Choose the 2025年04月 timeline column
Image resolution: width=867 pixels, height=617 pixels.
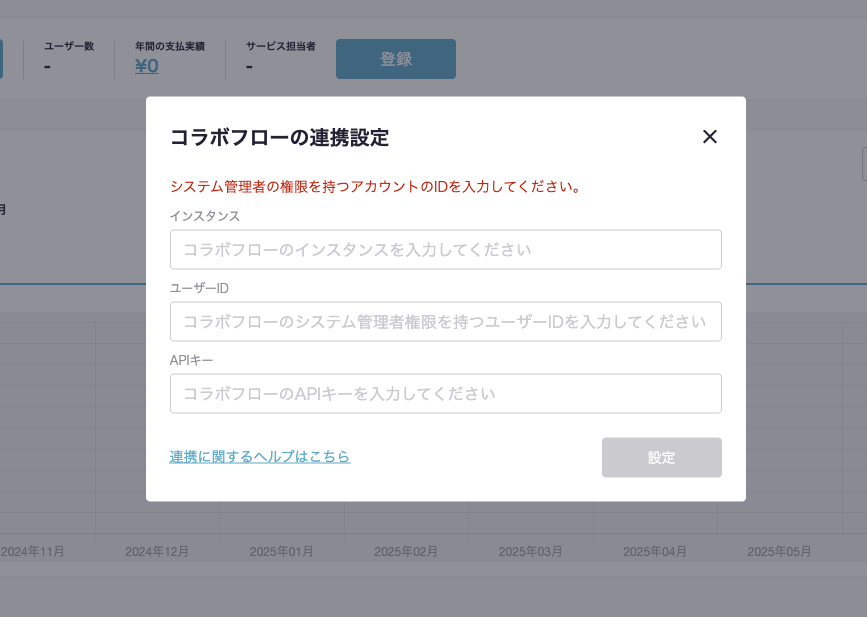(x=655, y=552)
